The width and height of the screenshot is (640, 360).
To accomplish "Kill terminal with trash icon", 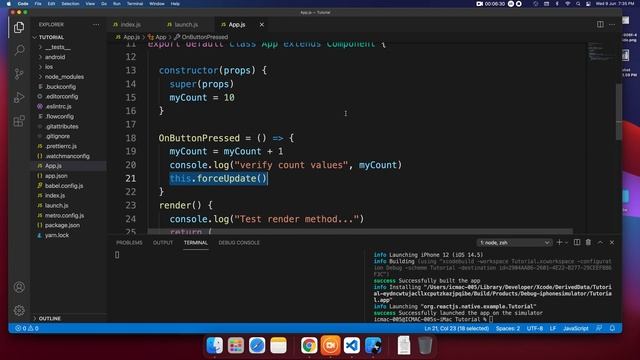I will [588, 242].
